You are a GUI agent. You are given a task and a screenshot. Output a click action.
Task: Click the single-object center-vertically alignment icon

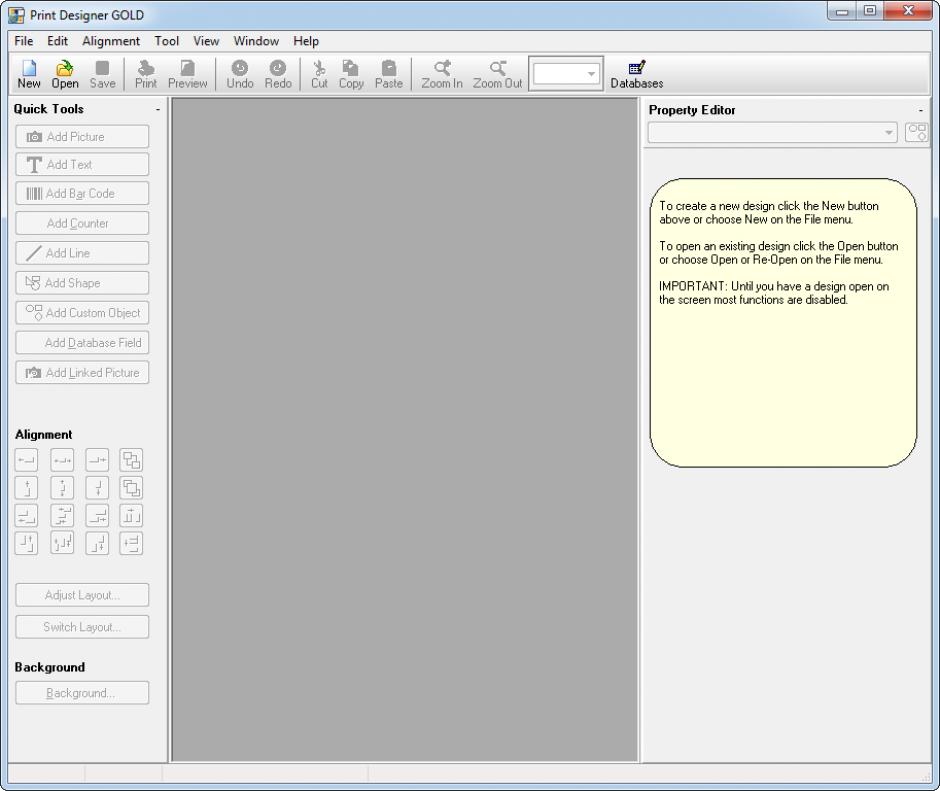click(x=62, y=488)
